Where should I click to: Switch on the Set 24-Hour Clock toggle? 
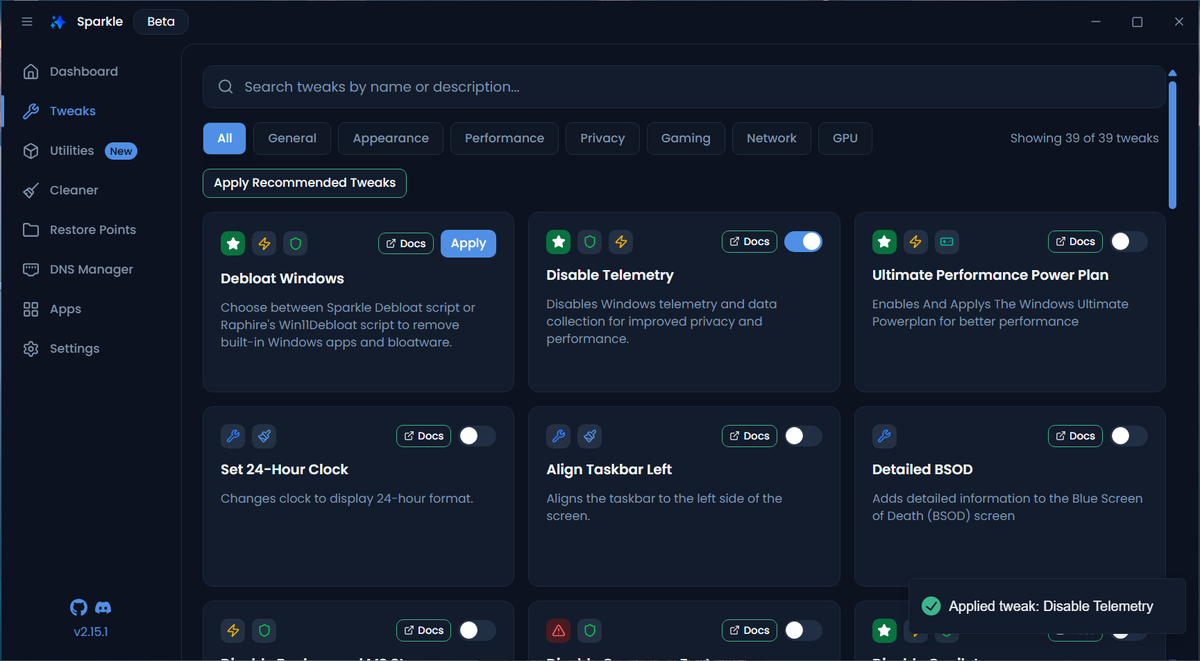pyautogui.click(x=477, y=436)
